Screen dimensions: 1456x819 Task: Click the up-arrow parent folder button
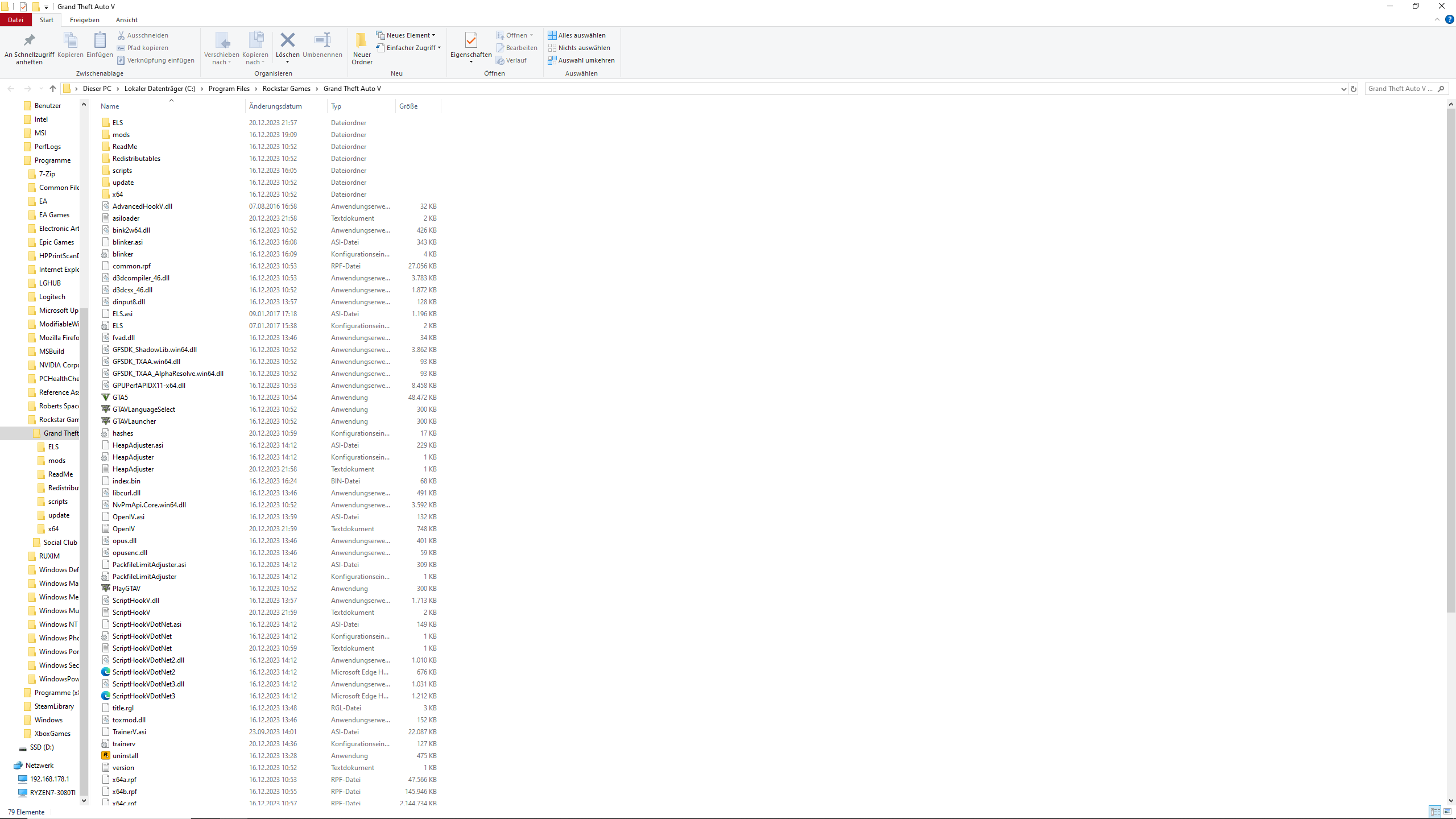pos(53,89)
